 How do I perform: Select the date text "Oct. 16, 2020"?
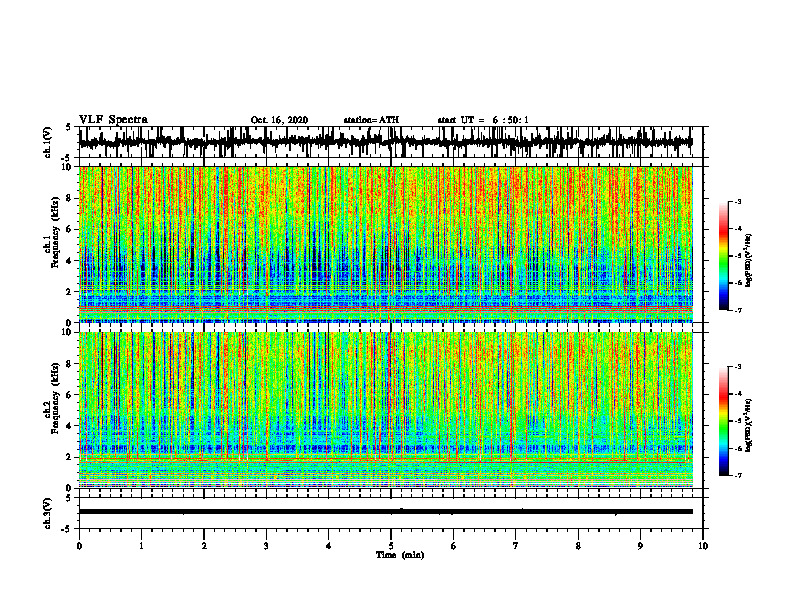coord(279,120)
